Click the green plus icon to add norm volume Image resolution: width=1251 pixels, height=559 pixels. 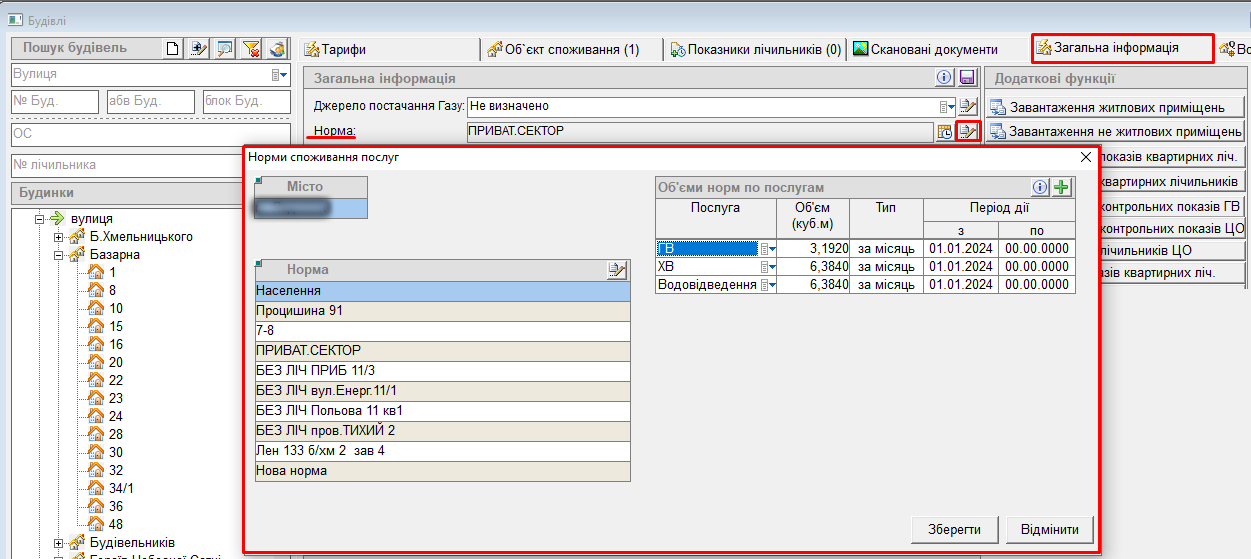coord(1062,187)
